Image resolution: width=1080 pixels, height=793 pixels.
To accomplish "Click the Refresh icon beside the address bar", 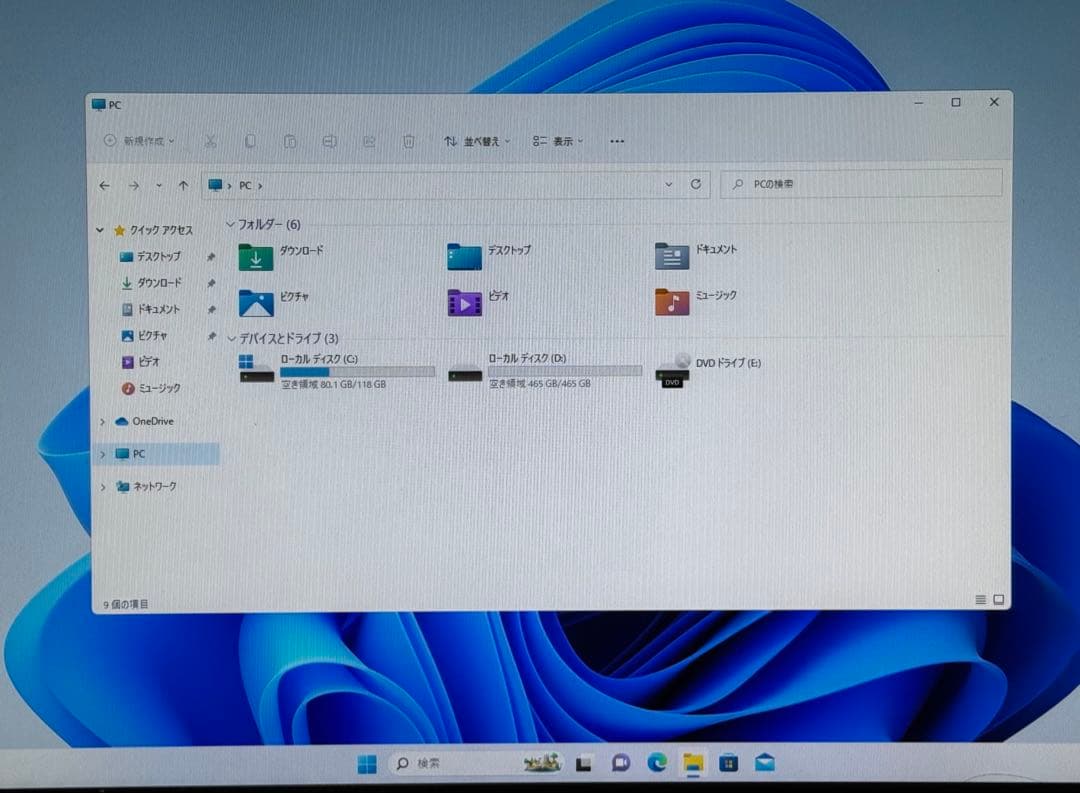I will [697, 184].
